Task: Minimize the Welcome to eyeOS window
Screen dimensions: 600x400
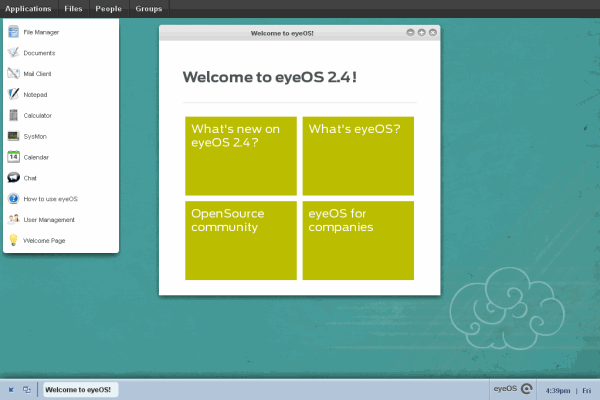Action: coord(410,33)
